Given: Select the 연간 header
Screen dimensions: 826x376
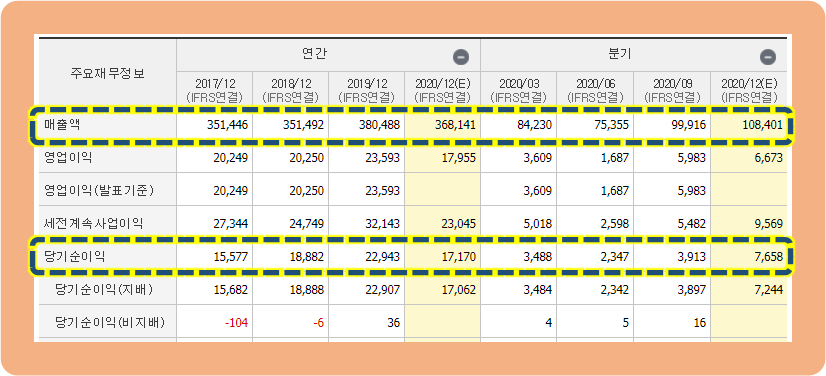Looking at the screenshot, I should [x=313, y=54].
